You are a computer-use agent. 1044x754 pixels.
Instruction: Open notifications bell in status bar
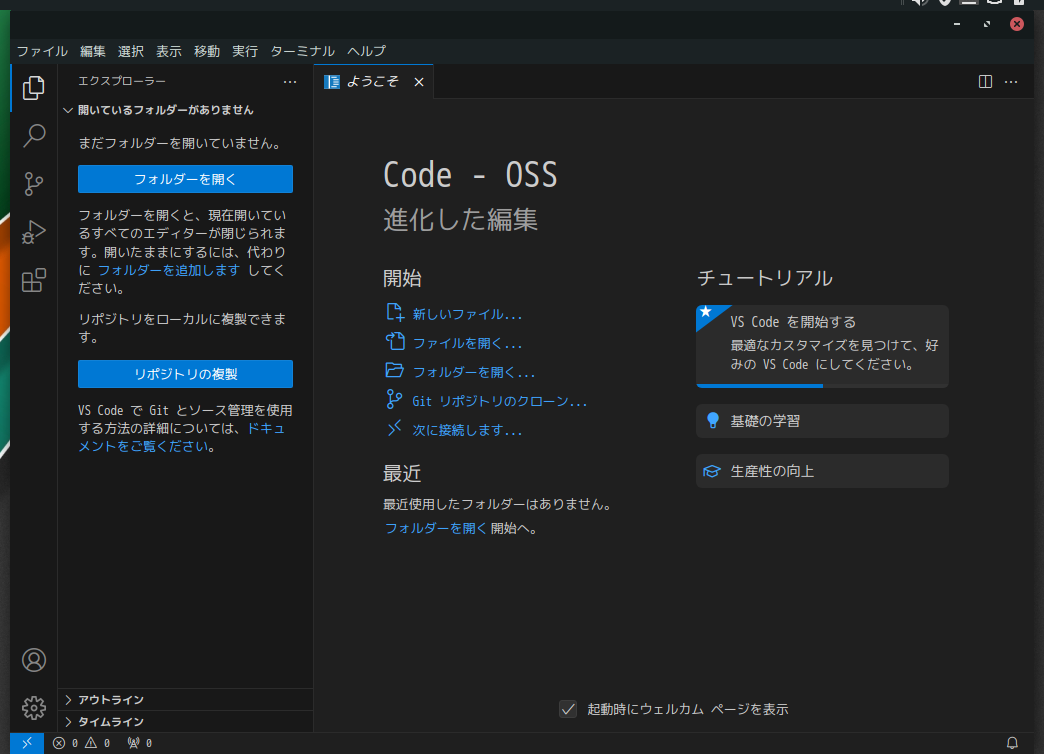(x=1012, y=743)
